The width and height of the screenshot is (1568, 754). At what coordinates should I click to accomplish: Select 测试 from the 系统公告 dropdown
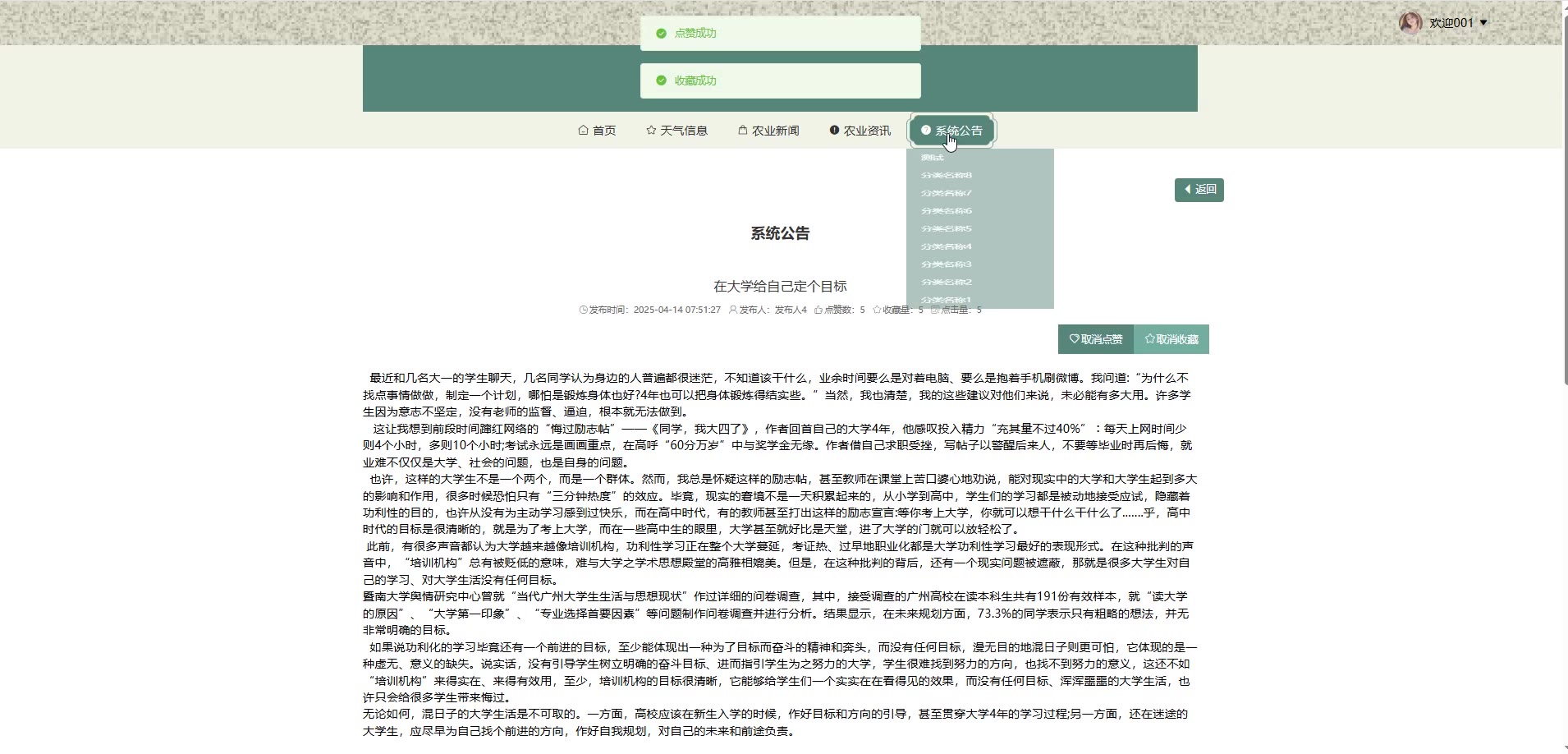[933, 158]
